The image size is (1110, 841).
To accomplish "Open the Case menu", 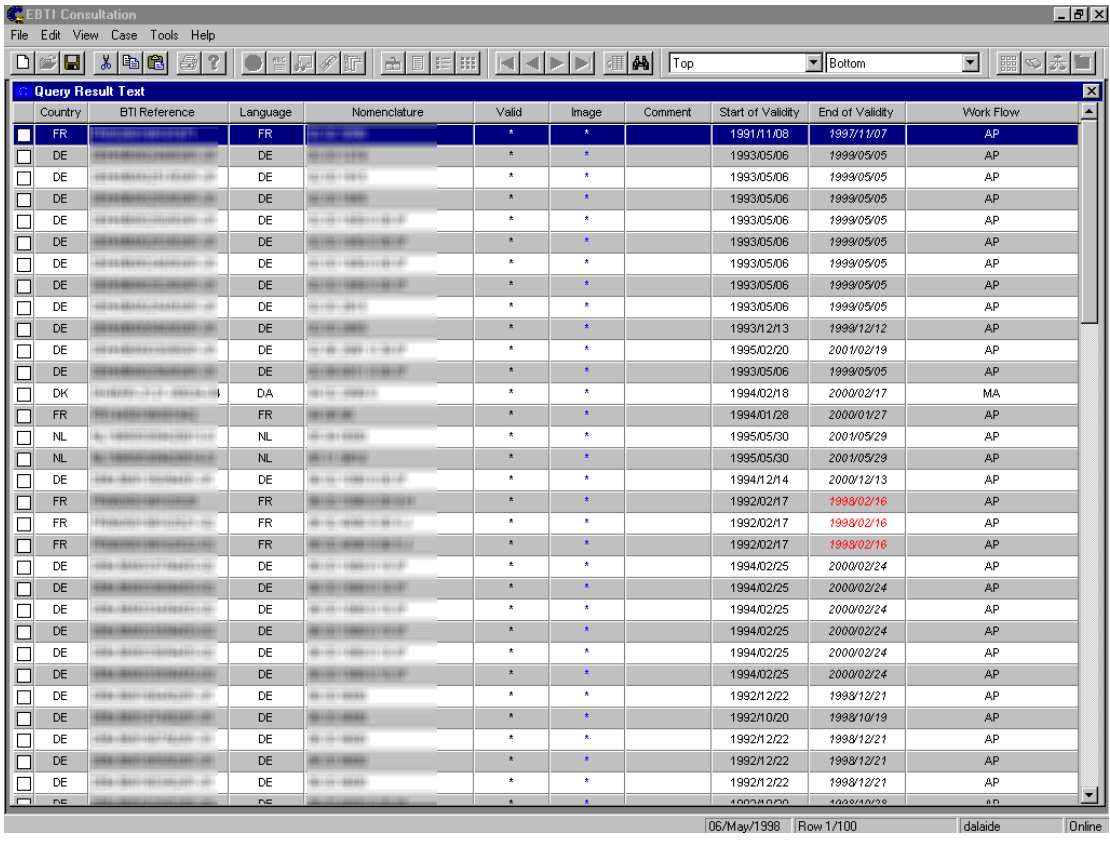I will tap(124, 35).
